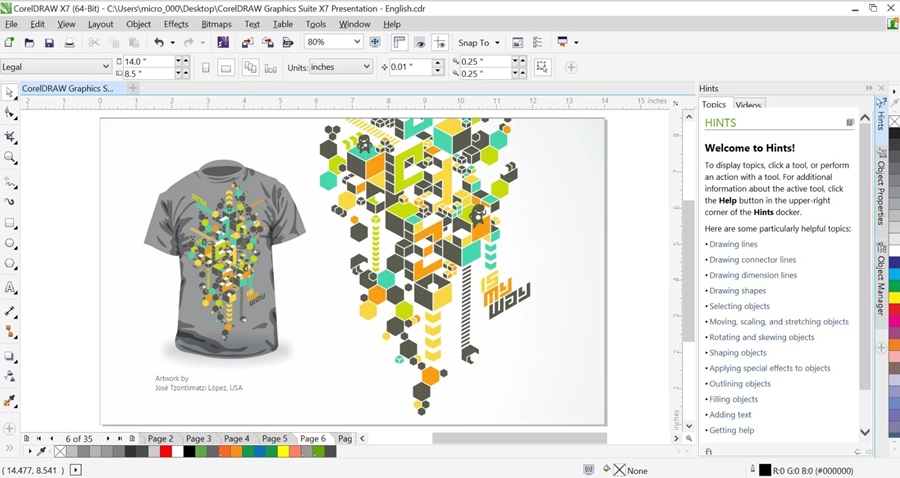Viewport: 900px width, 478px height.
Task: Select the Text tool
Action: point(10,288)
